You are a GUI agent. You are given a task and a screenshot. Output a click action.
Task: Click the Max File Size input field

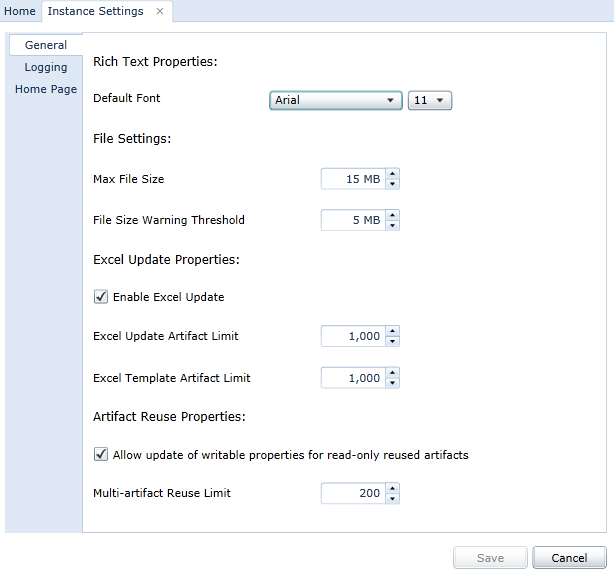click(x=353, y=179)
